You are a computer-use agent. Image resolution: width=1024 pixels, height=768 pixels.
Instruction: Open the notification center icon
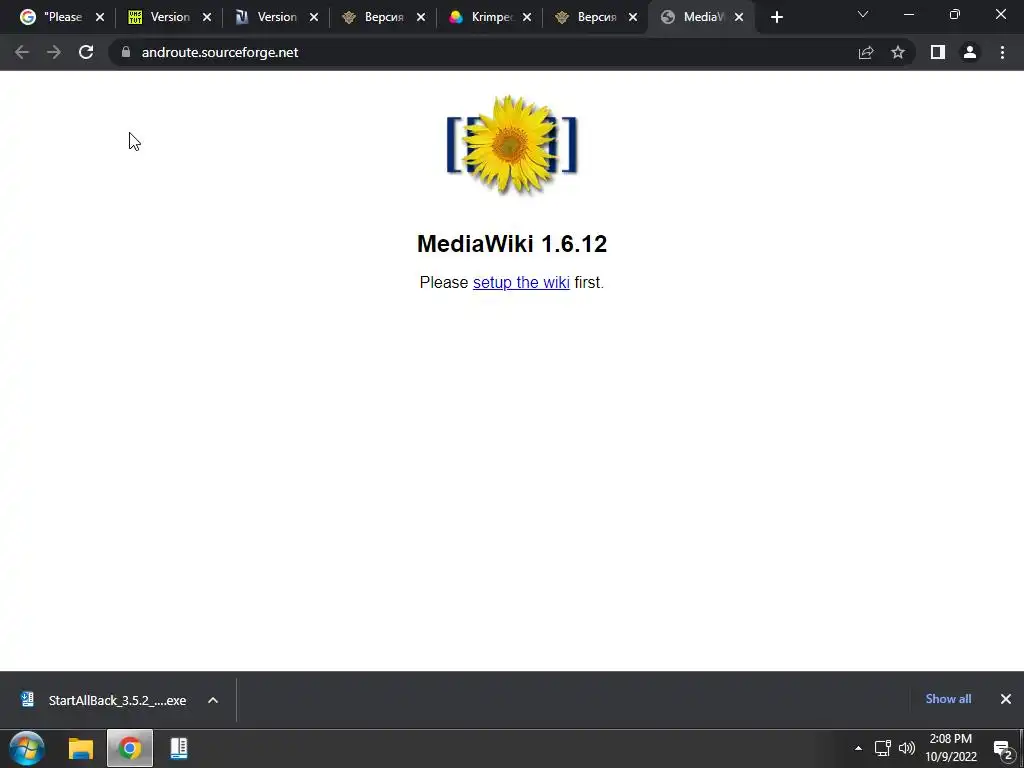click(x=1002, y=750)
